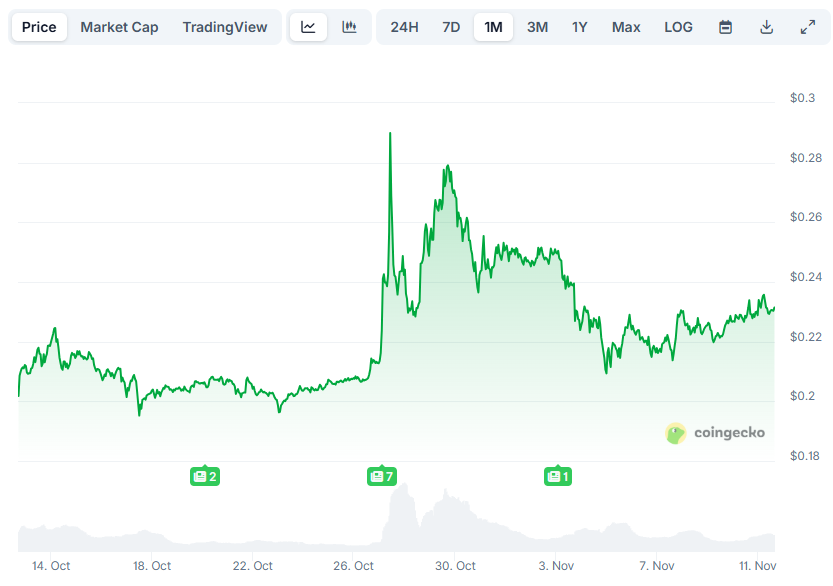Switch to the 24H timeframe tab
Image resolution: width=833 pixels, height=586 pixels.
pos(404,27)
